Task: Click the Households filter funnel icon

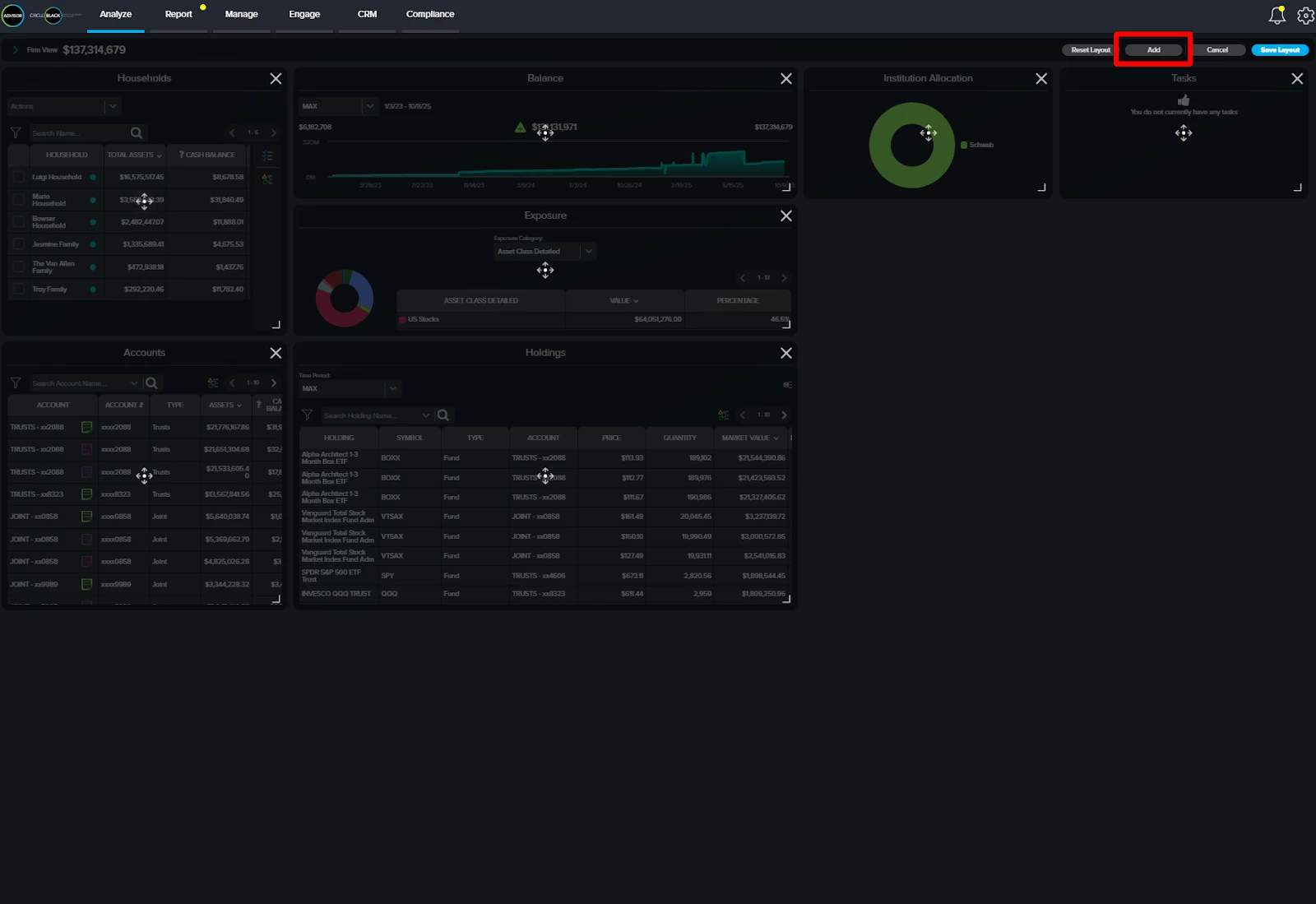Action: [x=16, y=132]
